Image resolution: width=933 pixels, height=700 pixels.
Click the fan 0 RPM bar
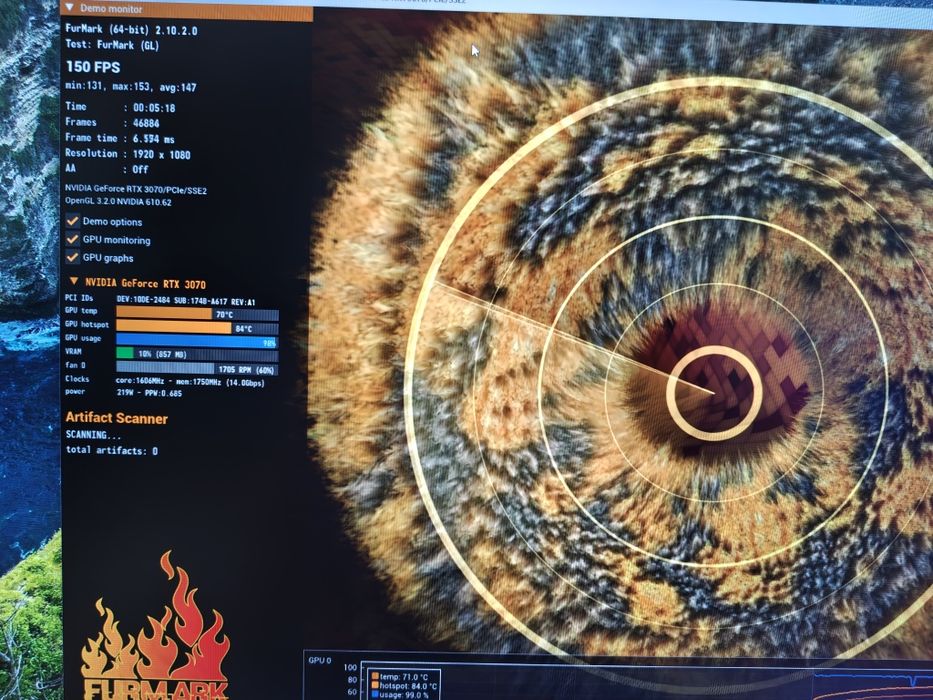197,369
